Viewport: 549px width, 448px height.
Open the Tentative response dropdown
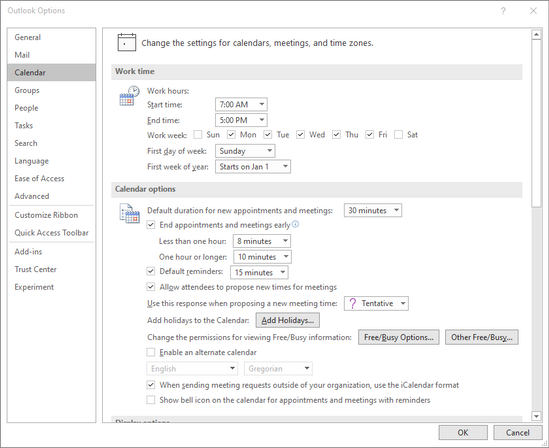376,303
